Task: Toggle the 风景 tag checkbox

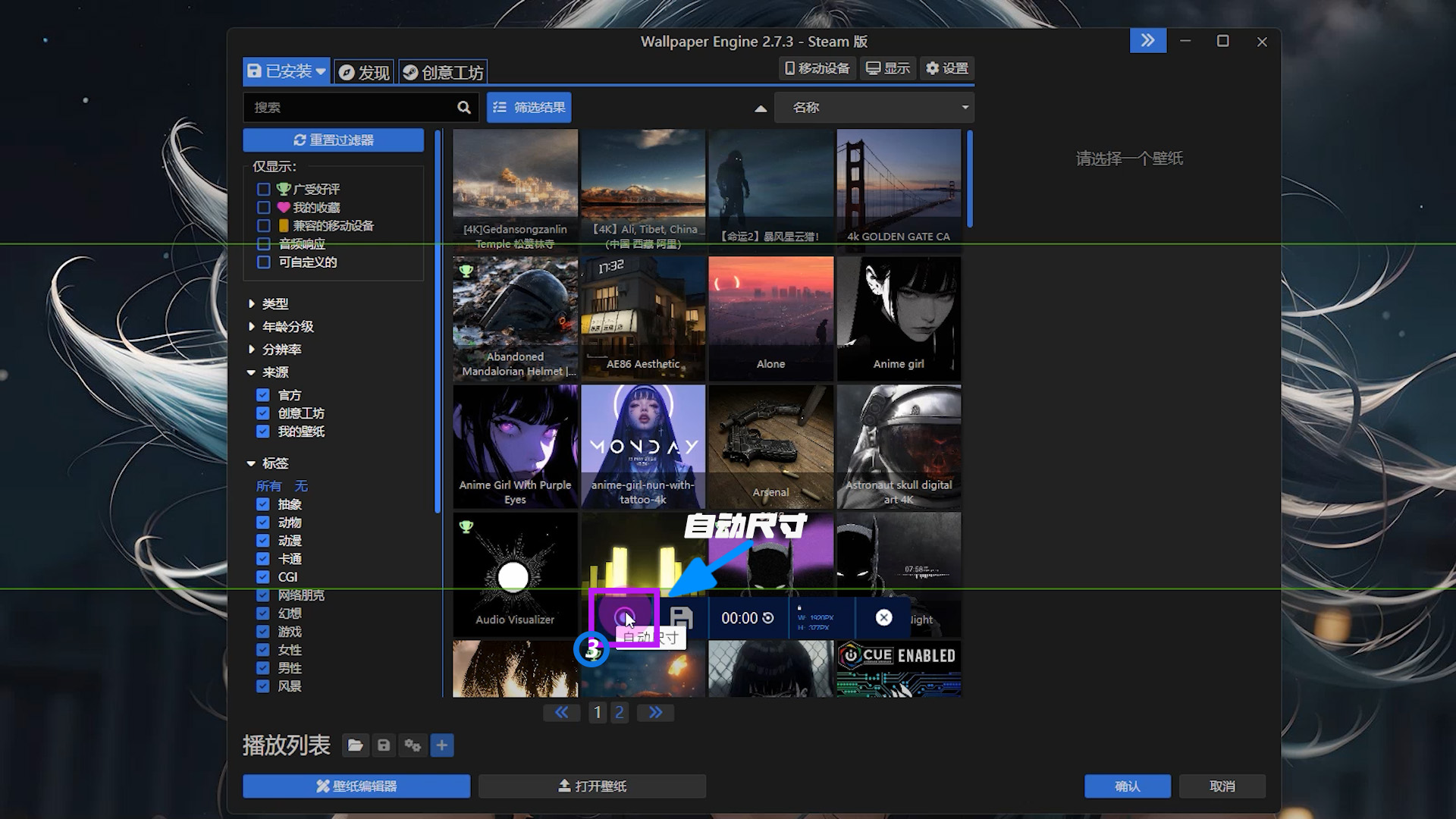Action: point(262,686)
